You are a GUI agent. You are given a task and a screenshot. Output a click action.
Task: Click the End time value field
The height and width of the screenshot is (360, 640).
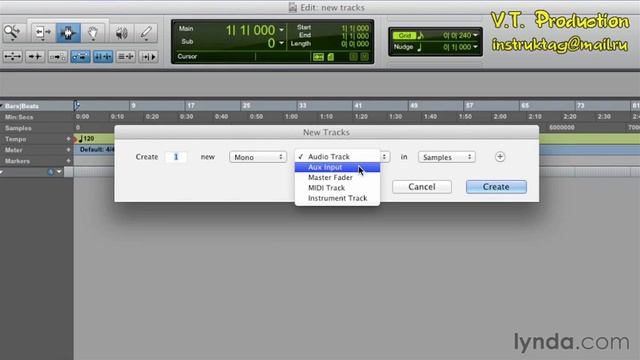point(355,36)
